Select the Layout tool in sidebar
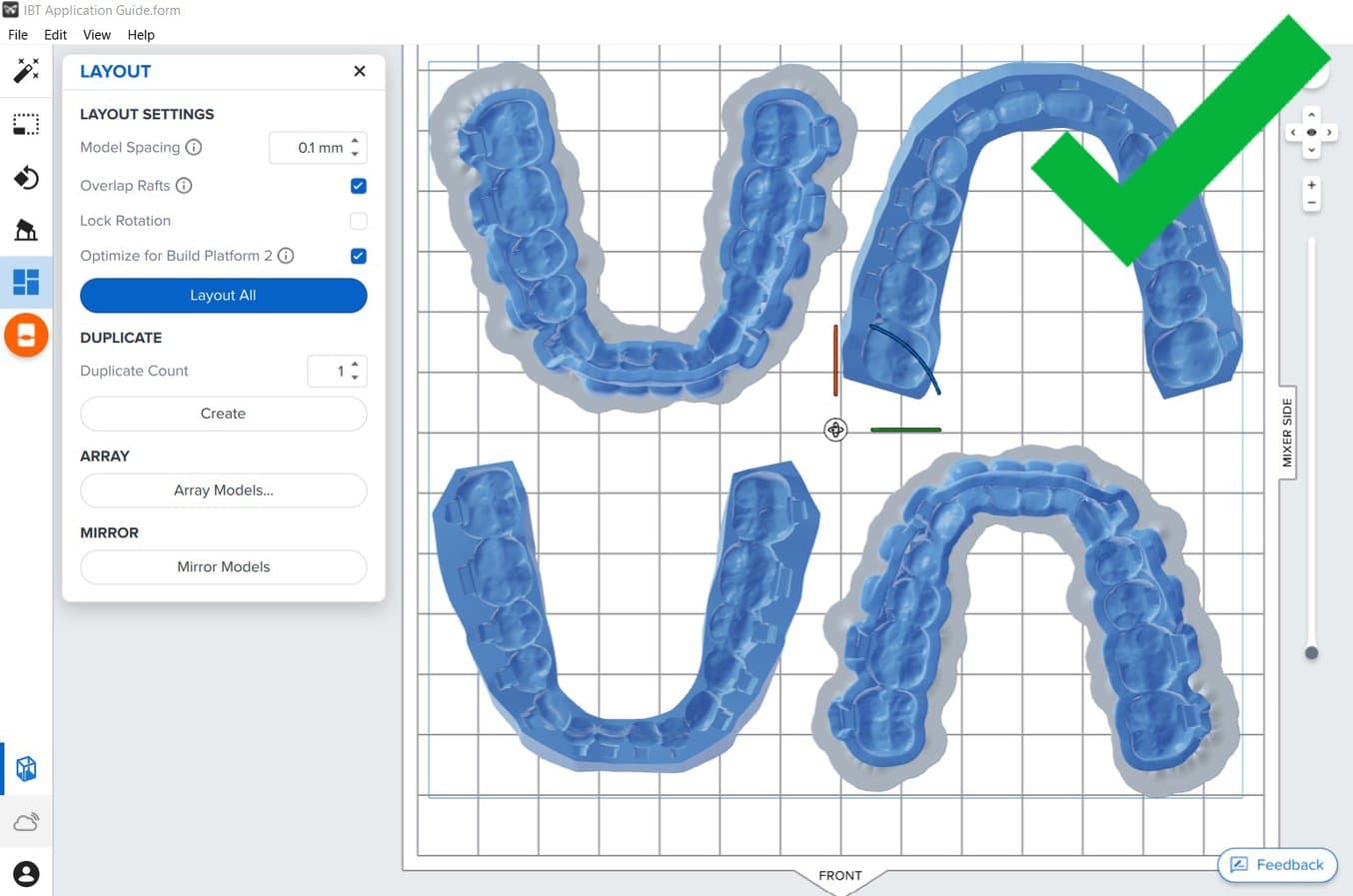The height and width of the screenshot is (896, 1353). [x=26, y=282]
